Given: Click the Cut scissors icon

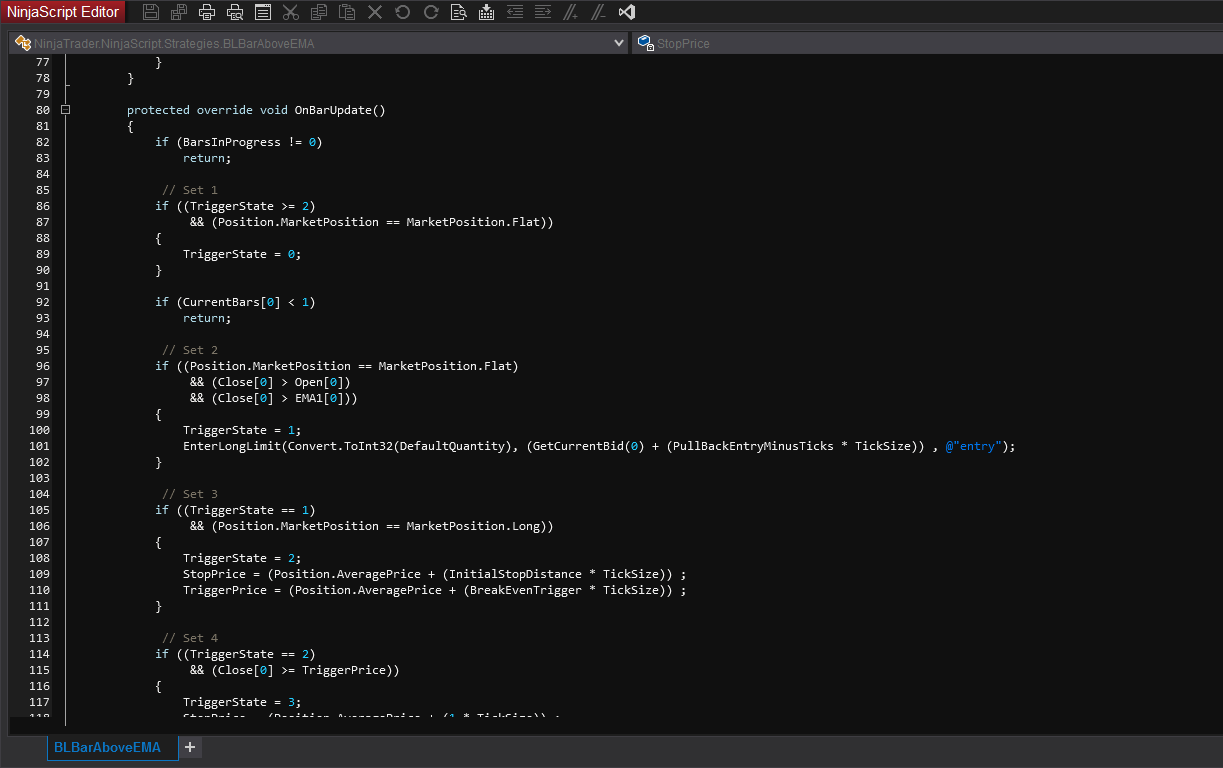Looking at the screenshot, I should pyautogui.click(x=291, y=12).
